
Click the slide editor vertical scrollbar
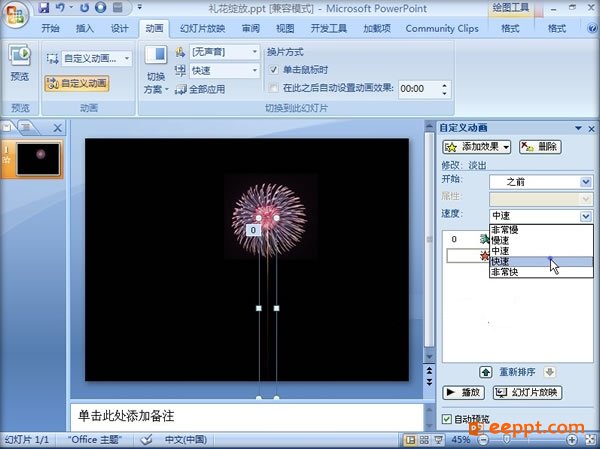click(x=429, y=242)
